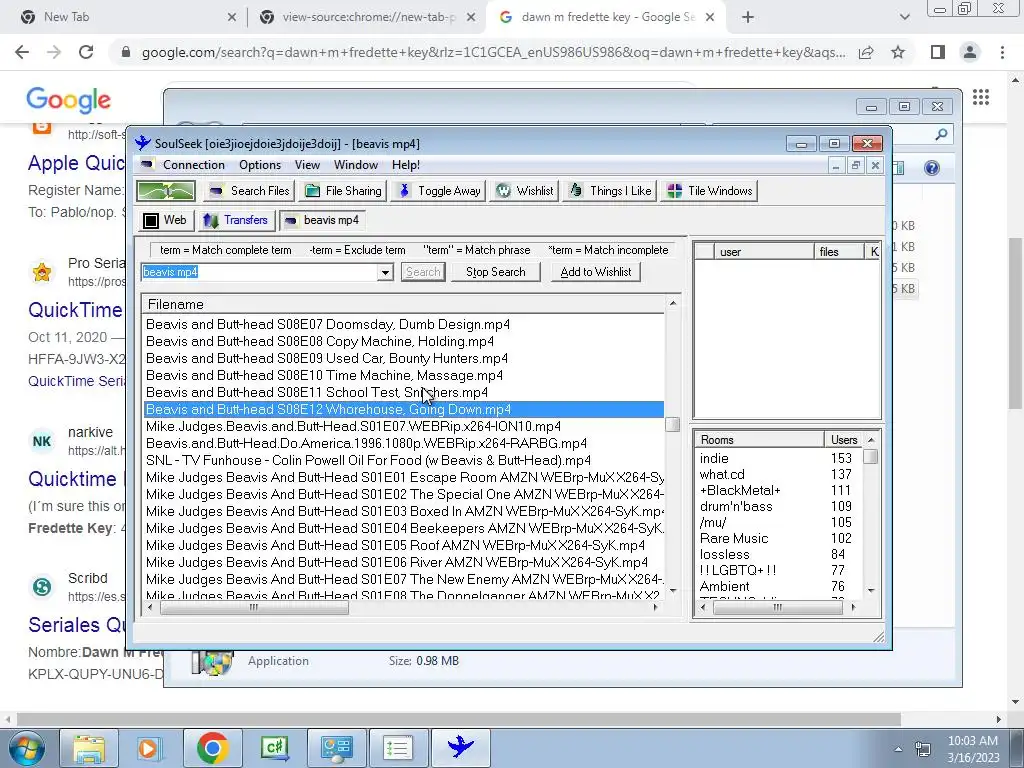Screen dimensions: 1024x768
Task: Click the SoulSeek menu bar document icon
Action: click(x=147, y=165)
